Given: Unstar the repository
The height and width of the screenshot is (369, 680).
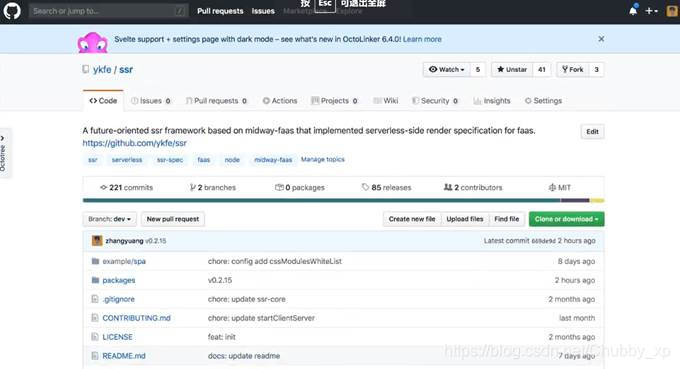Looking at the screenshot, I should pyautogui.click(x=512, y=69).
